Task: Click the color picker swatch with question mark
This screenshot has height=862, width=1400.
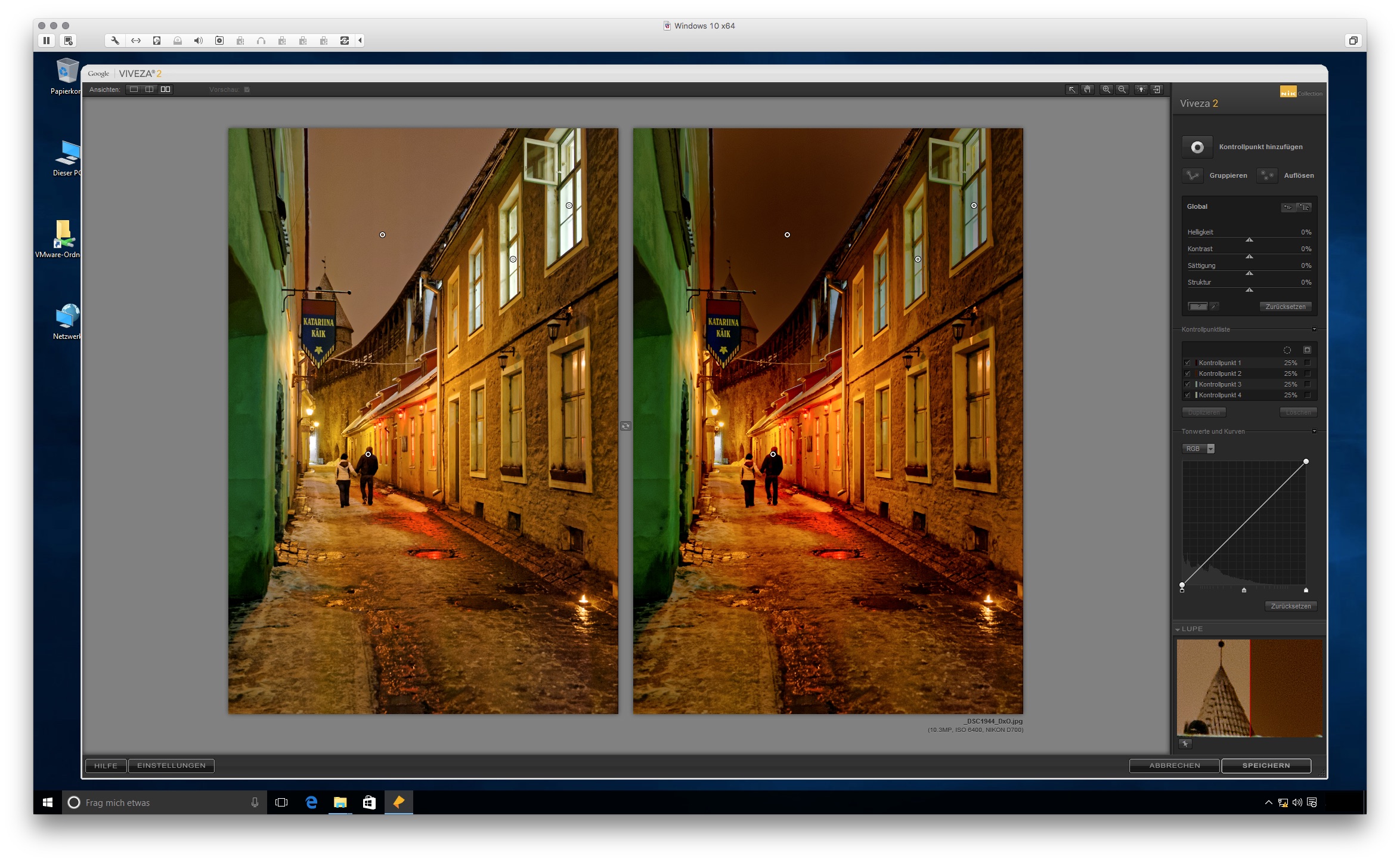Action: [x=1197, y=307]
